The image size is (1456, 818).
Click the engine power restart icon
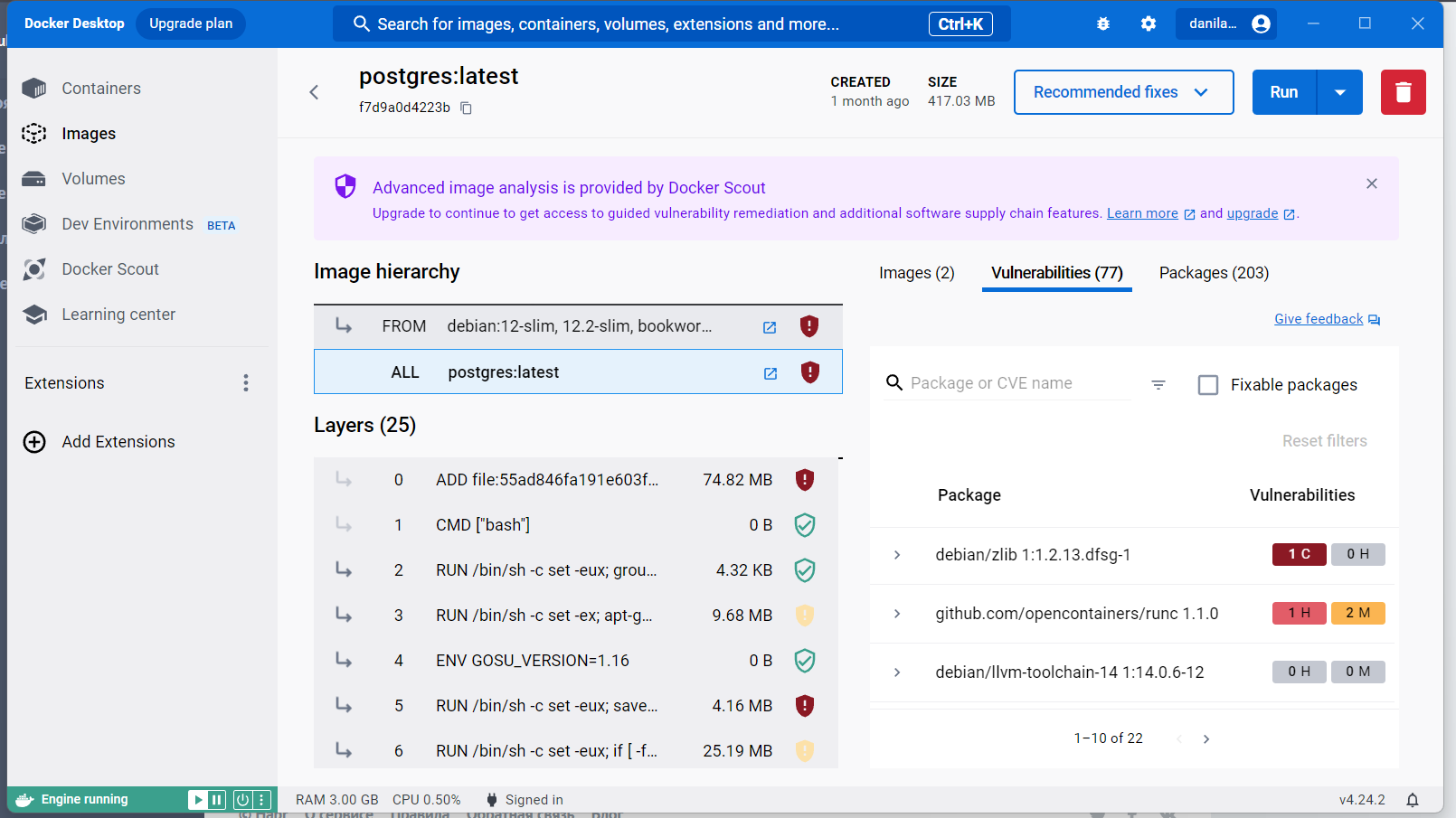point(242,800)
